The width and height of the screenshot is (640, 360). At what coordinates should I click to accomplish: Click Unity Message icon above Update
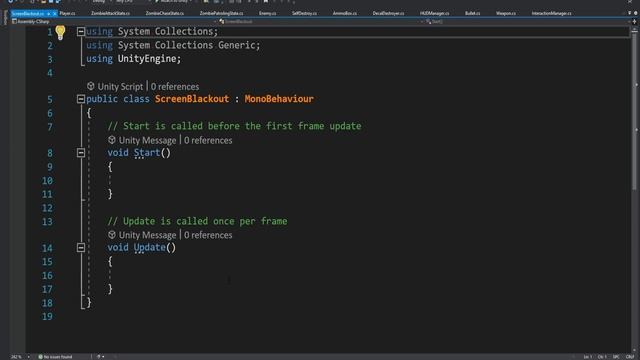click(112, 235)
